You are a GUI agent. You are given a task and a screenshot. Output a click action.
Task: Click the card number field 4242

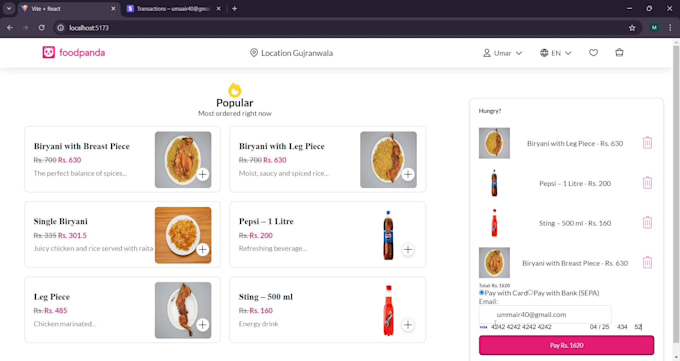pyautogui.click(x=521, y=327)
